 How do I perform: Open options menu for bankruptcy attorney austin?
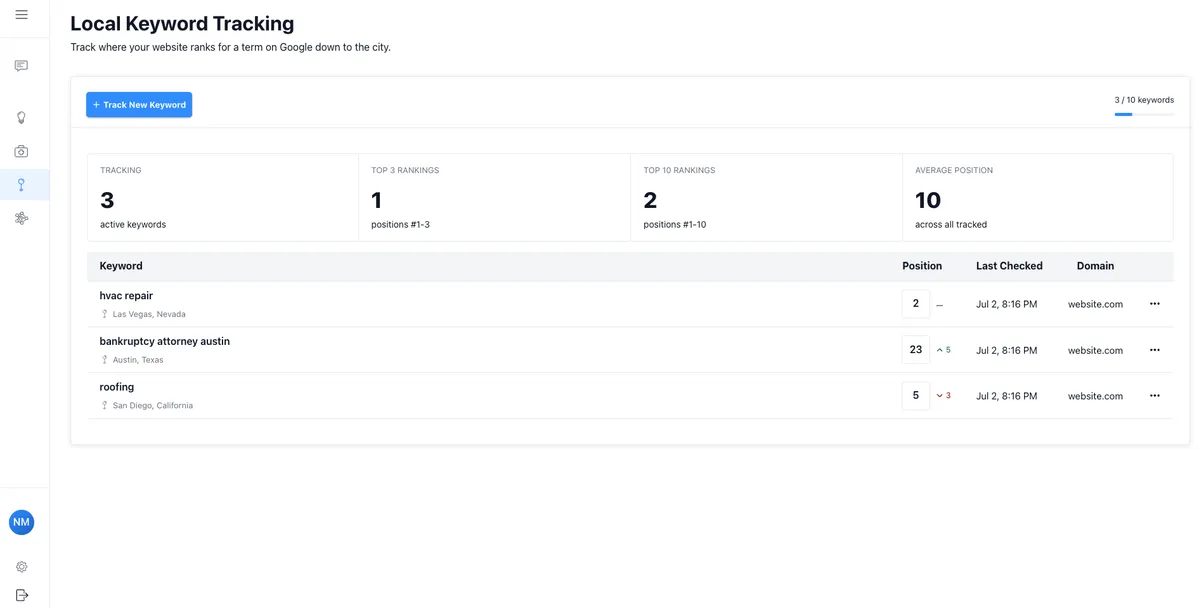[x=1155, y=350]
